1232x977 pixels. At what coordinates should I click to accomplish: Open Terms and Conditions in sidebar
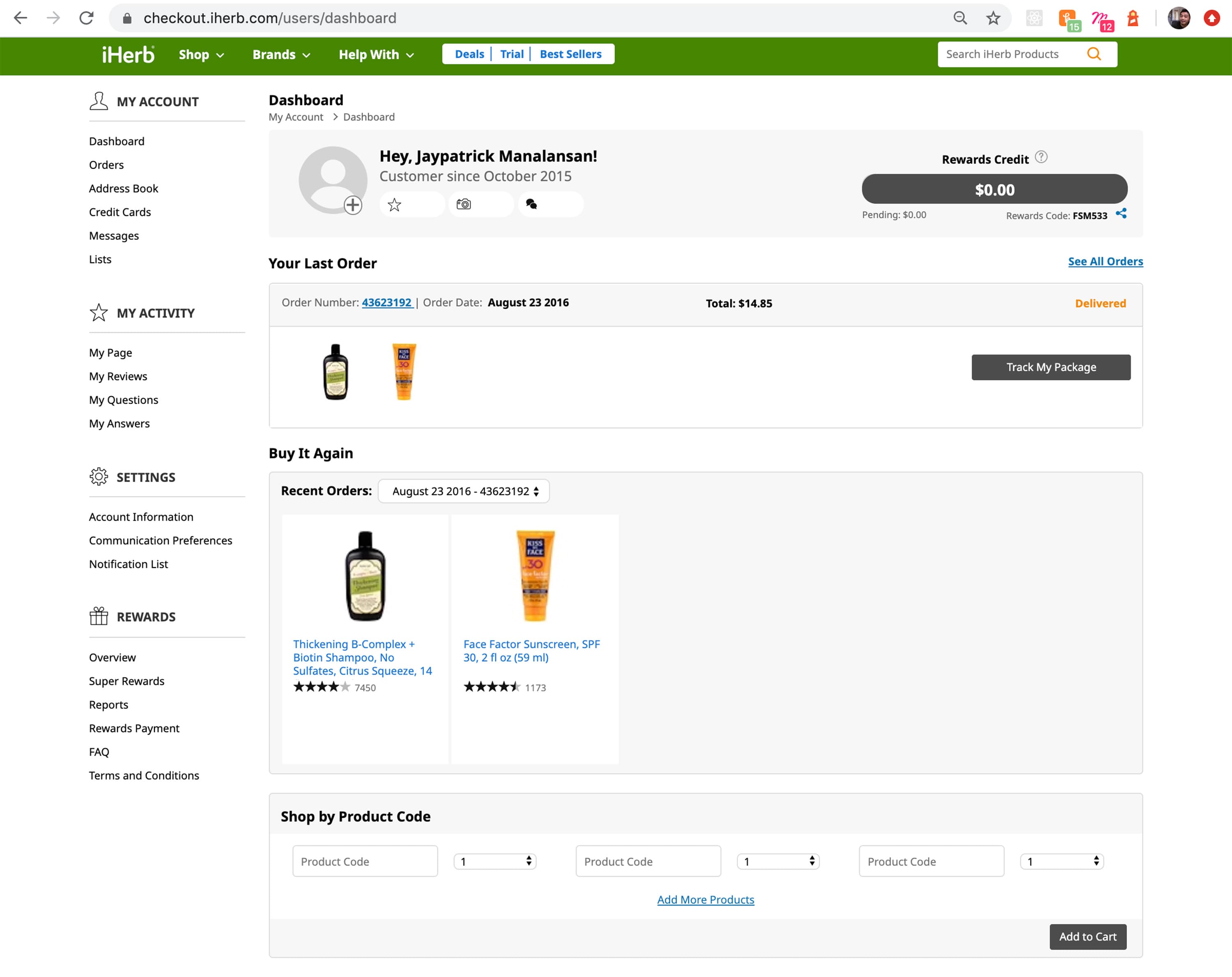[144, 775]
